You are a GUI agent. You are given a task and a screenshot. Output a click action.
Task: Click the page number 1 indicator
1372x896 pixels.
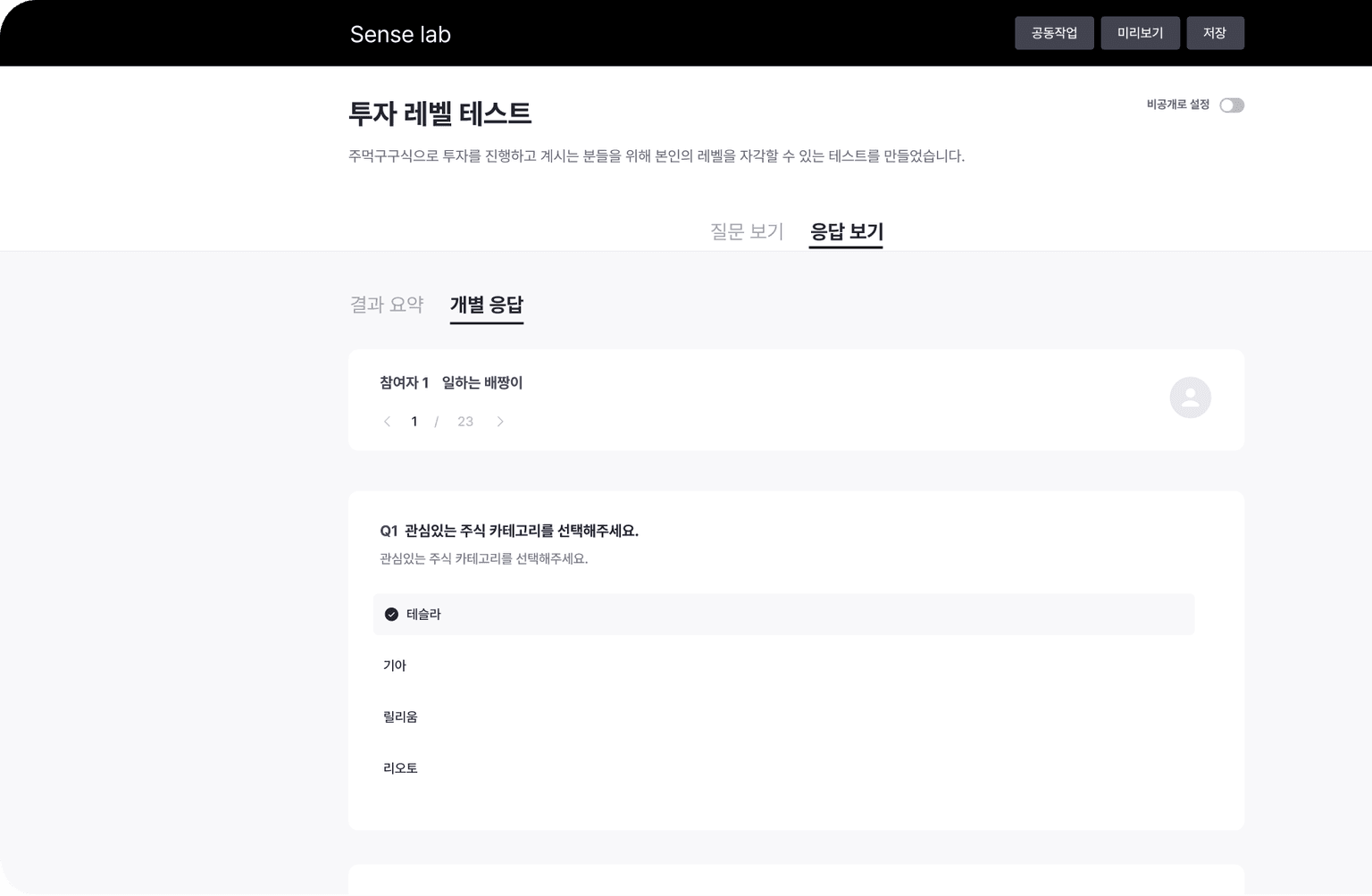[414, 421]
